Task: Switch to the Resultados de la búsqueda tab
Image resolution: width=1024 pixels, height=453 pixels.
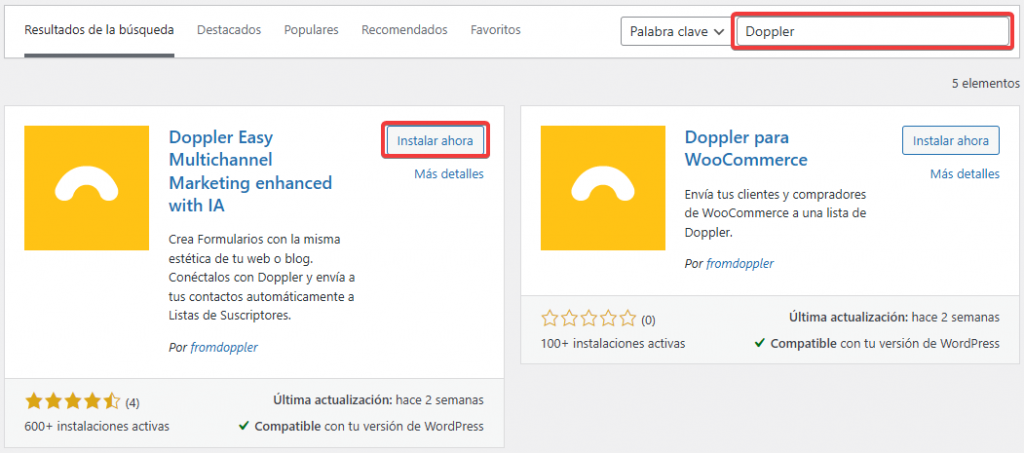Action: coord(99,30)
